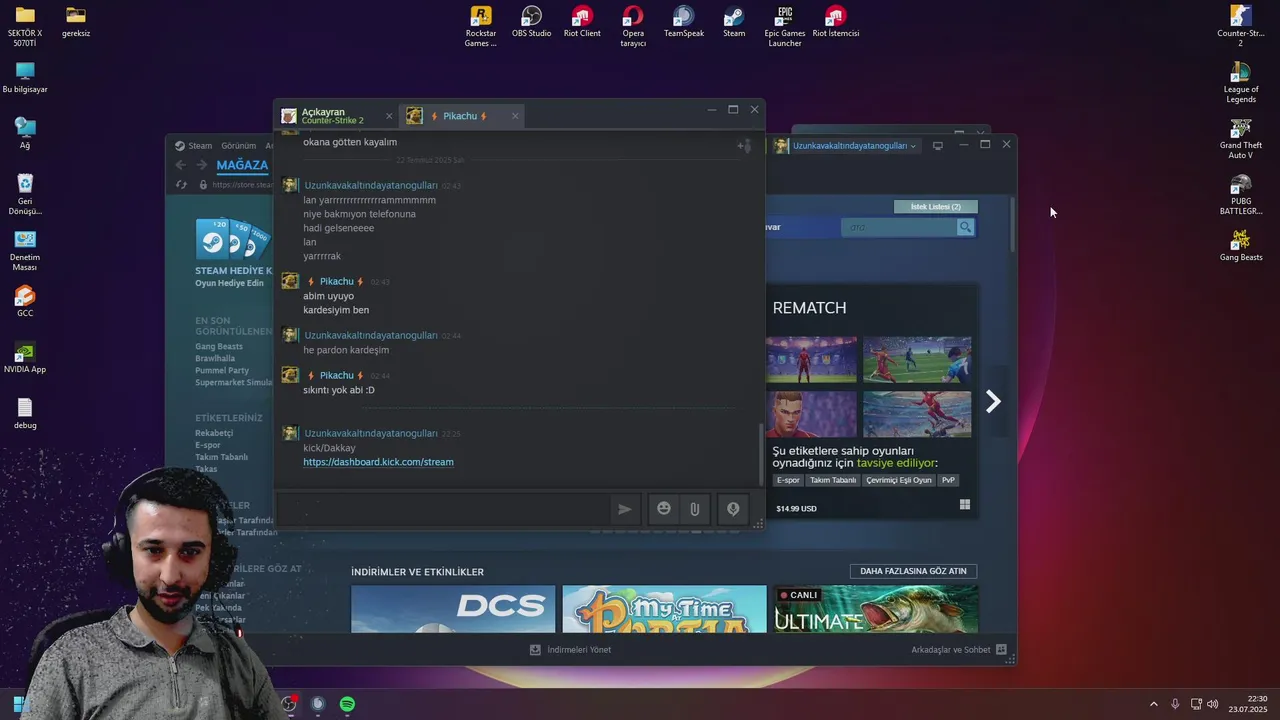Viewport: 1280px width, 720px height.
Task: Open the Opera tarayıcı desktop icon
Action: tap(633, 27)
